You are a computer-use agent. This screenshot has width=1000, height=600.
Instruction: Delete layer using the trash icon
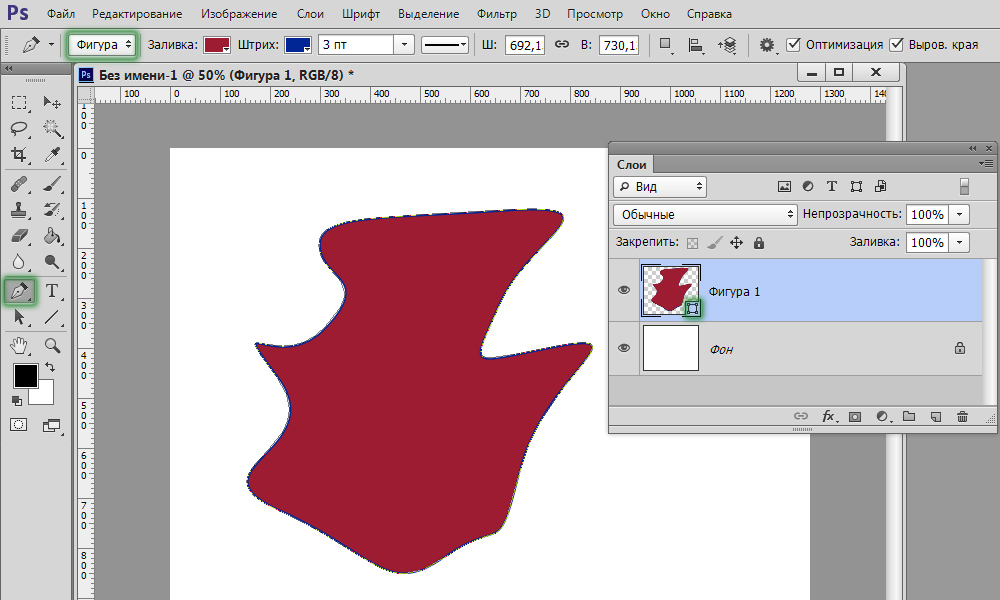click(962, 416)
